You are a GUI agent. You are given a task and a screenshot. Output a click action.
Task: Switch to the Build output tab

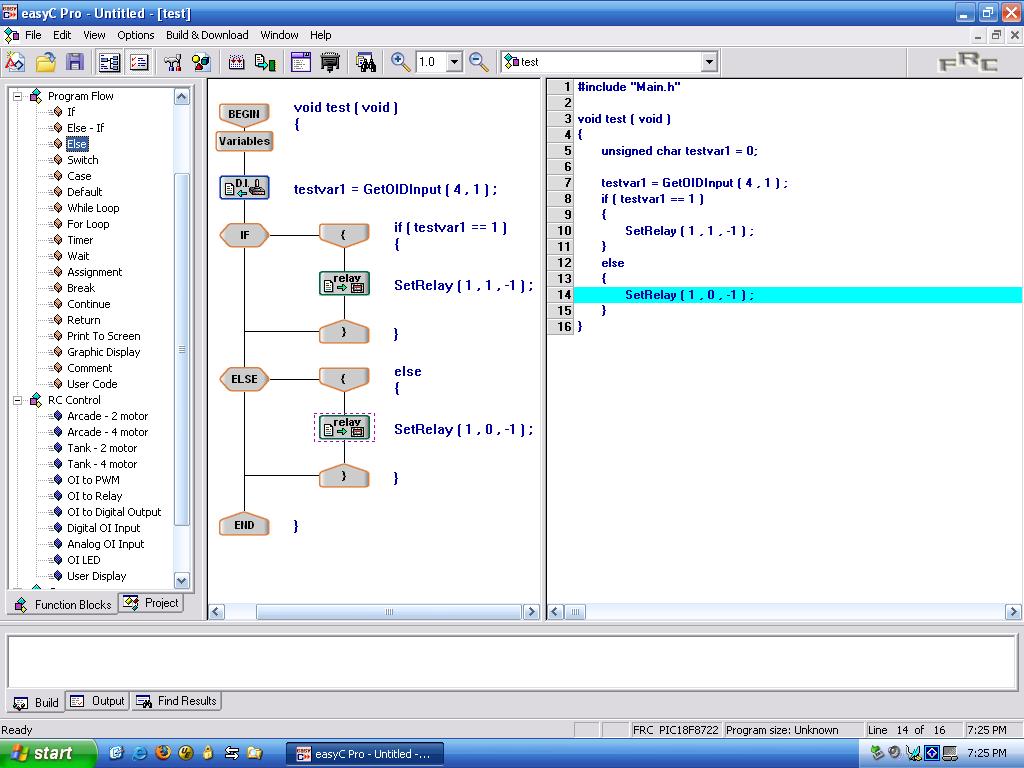(x=37, y=703)
